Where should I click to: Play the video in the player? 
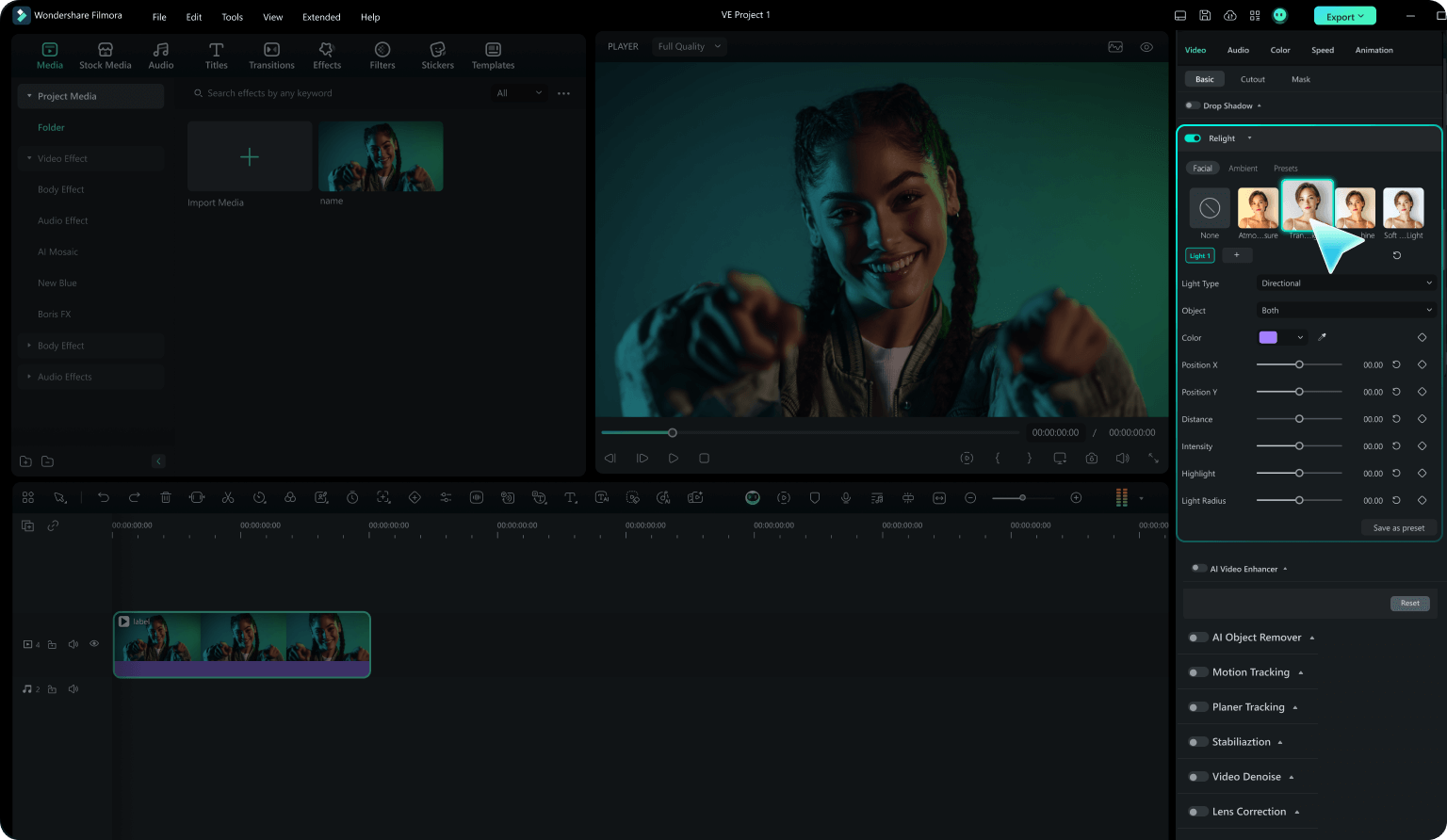[x=674, y=458]
